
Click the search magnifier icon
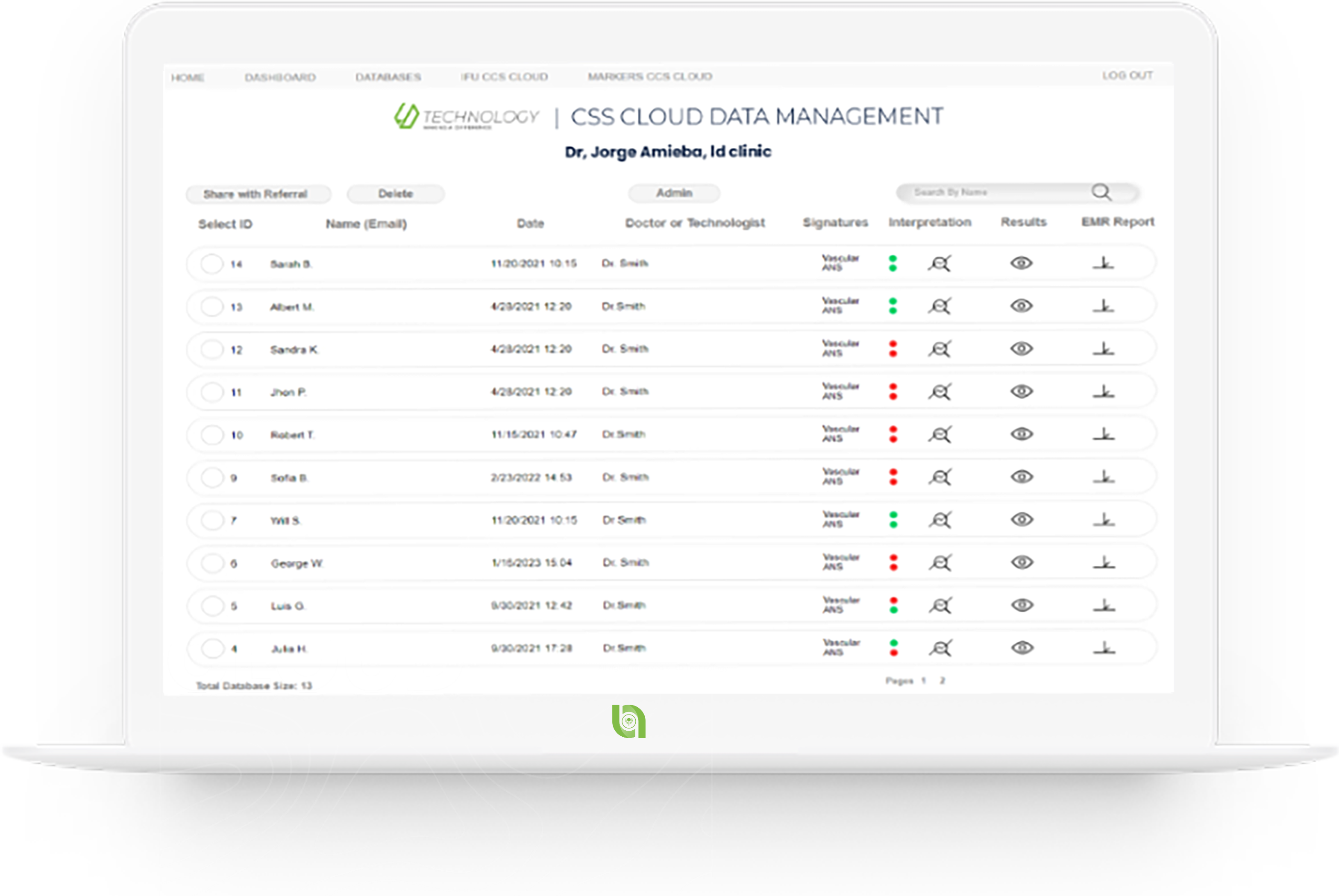point(1101,192)
